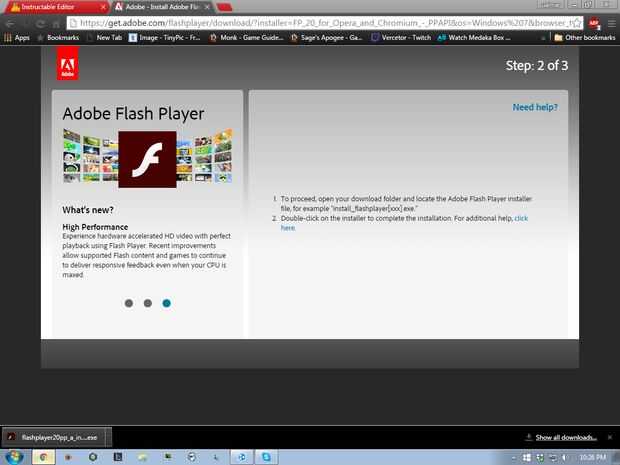Open Image - TinyPic bookmark

(165, 38)
